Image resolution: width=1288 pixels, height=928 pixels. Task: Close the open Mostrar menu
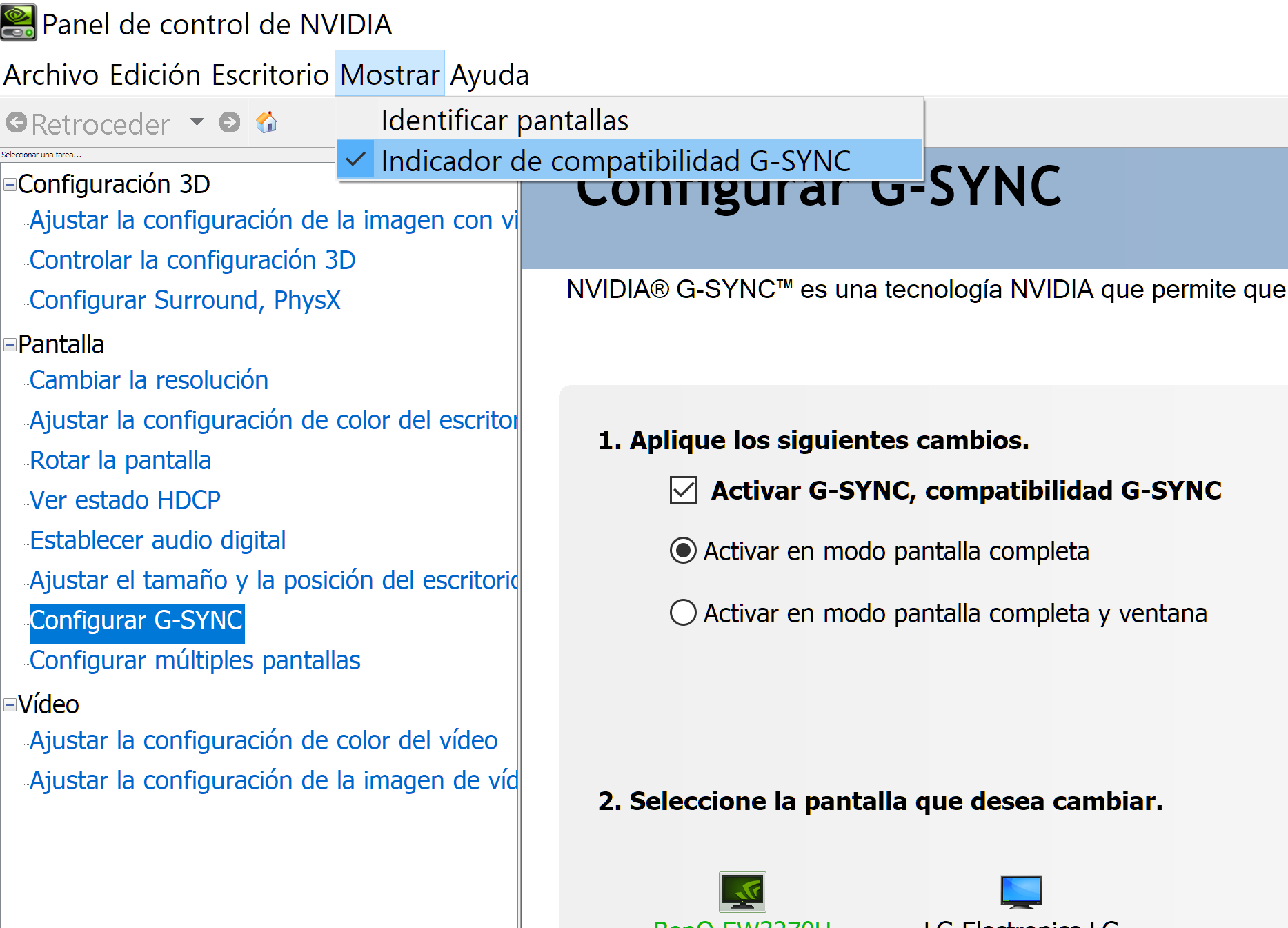pos(390,75)
